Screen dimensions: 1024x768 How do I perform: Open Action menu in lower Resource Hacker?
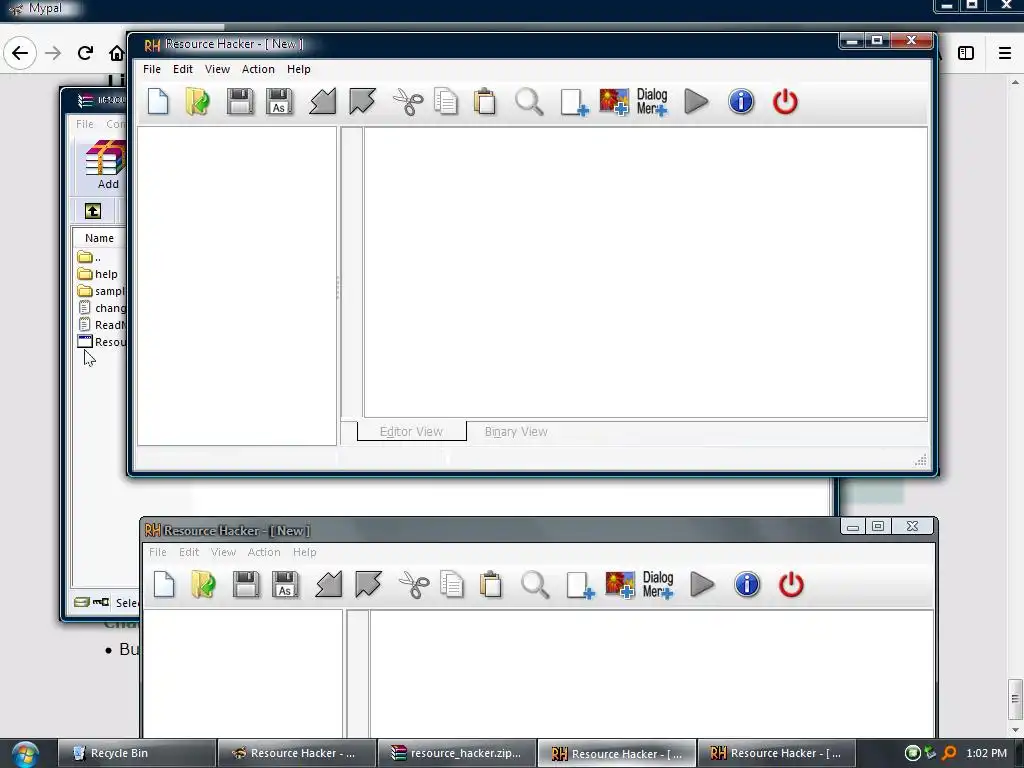(x=264, y=552)
